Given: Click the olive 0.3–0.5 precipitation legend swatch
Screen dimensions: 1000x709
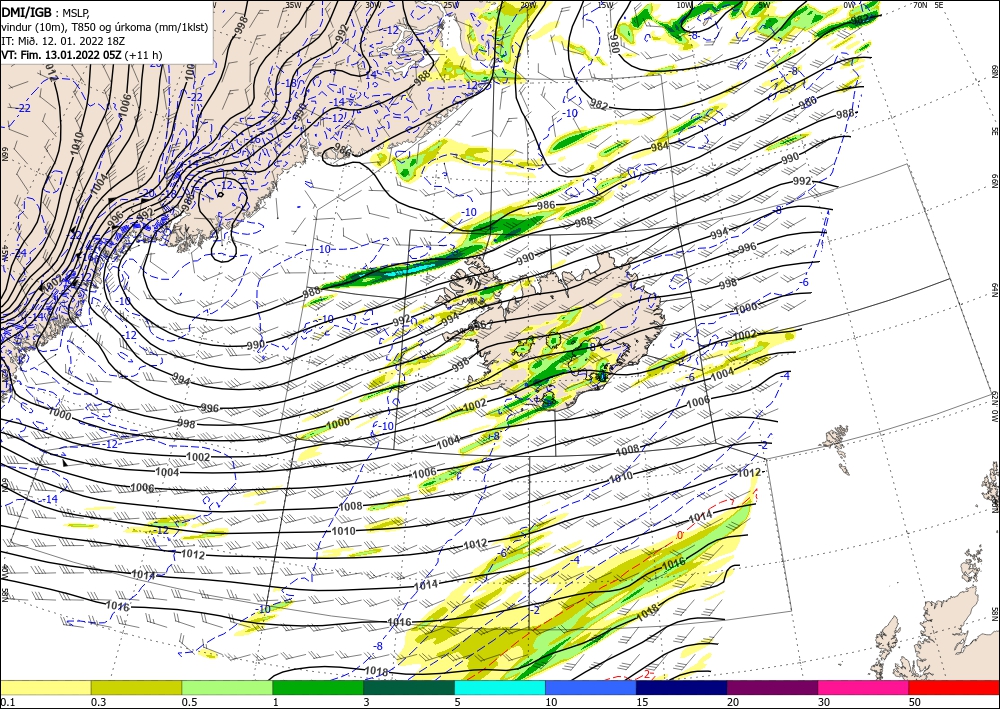Looking at the screenshot, I should (136, 687).
